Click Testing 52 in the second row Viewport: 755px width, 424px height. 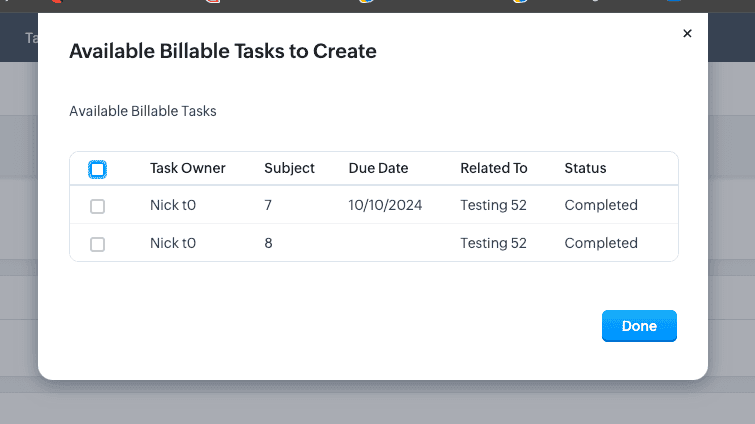click(x=493, y=243)
